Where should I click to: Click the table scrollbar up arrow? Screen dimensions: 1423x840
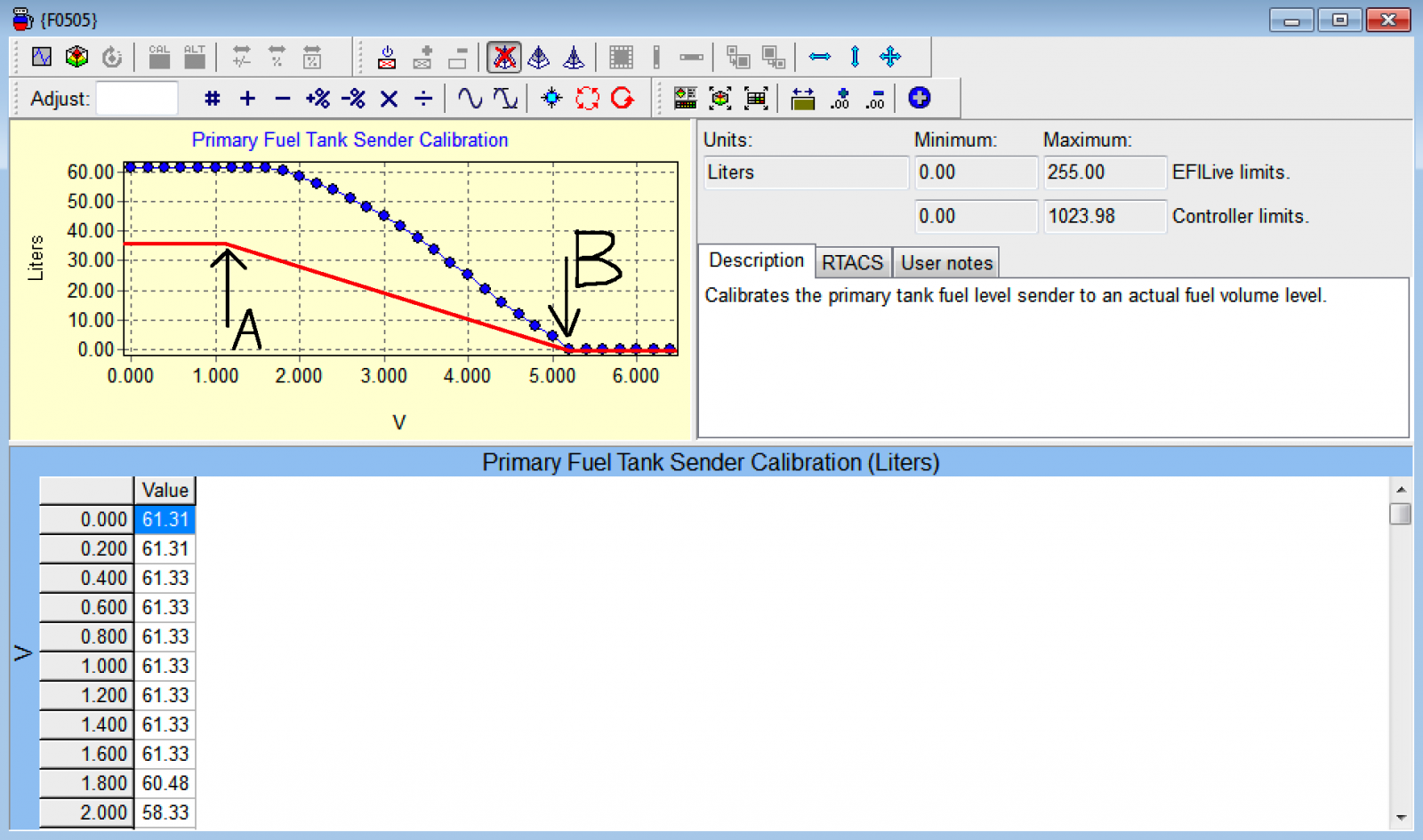coord(1401,489)
